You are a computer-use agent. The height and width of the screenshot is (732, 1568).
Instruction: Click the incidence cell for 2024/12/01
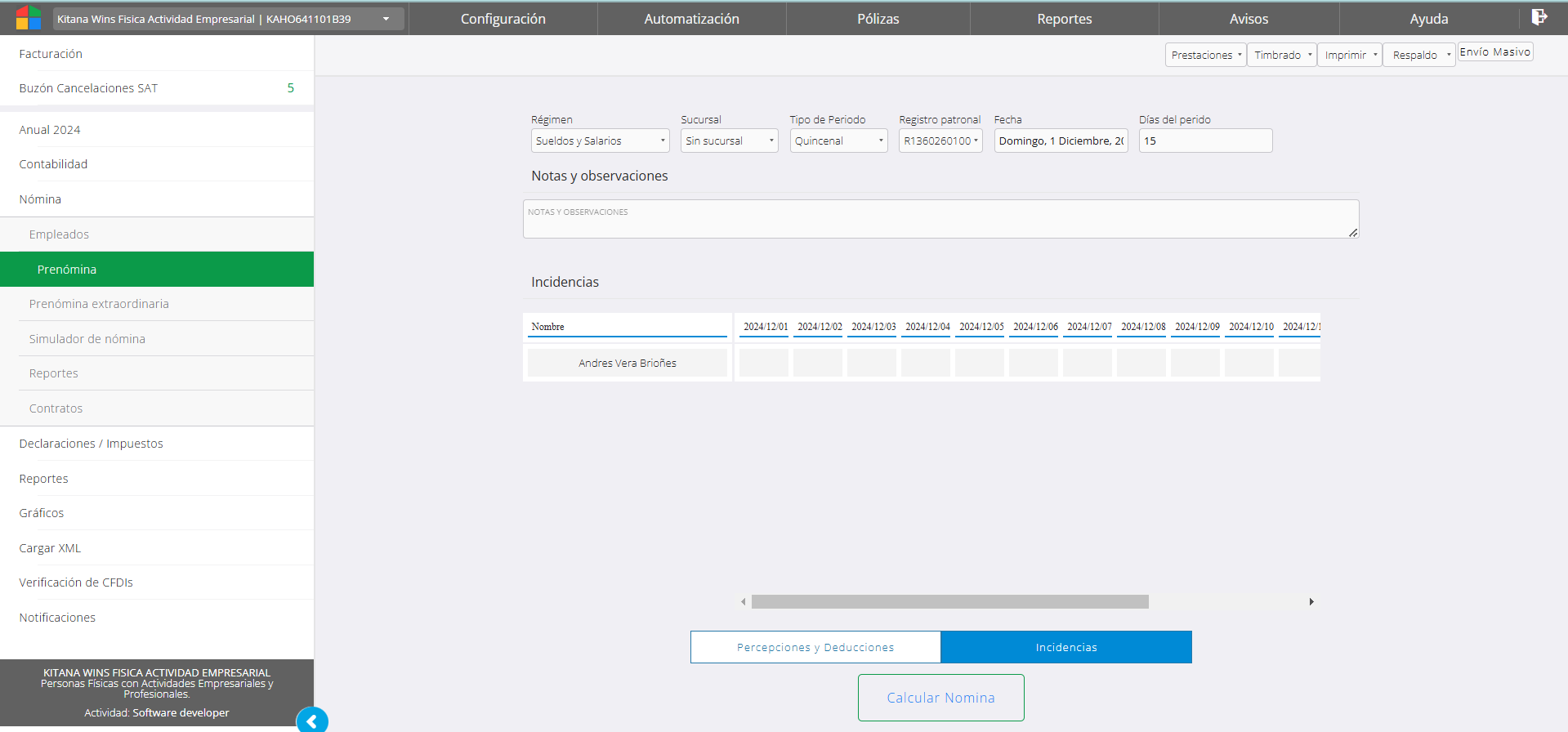tap(764, 363)
